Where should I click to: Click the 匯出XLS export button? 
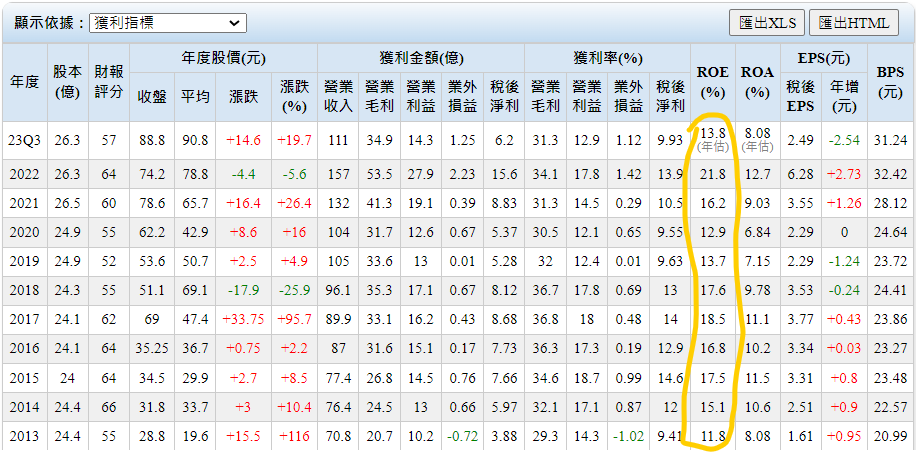coord(767,22)
